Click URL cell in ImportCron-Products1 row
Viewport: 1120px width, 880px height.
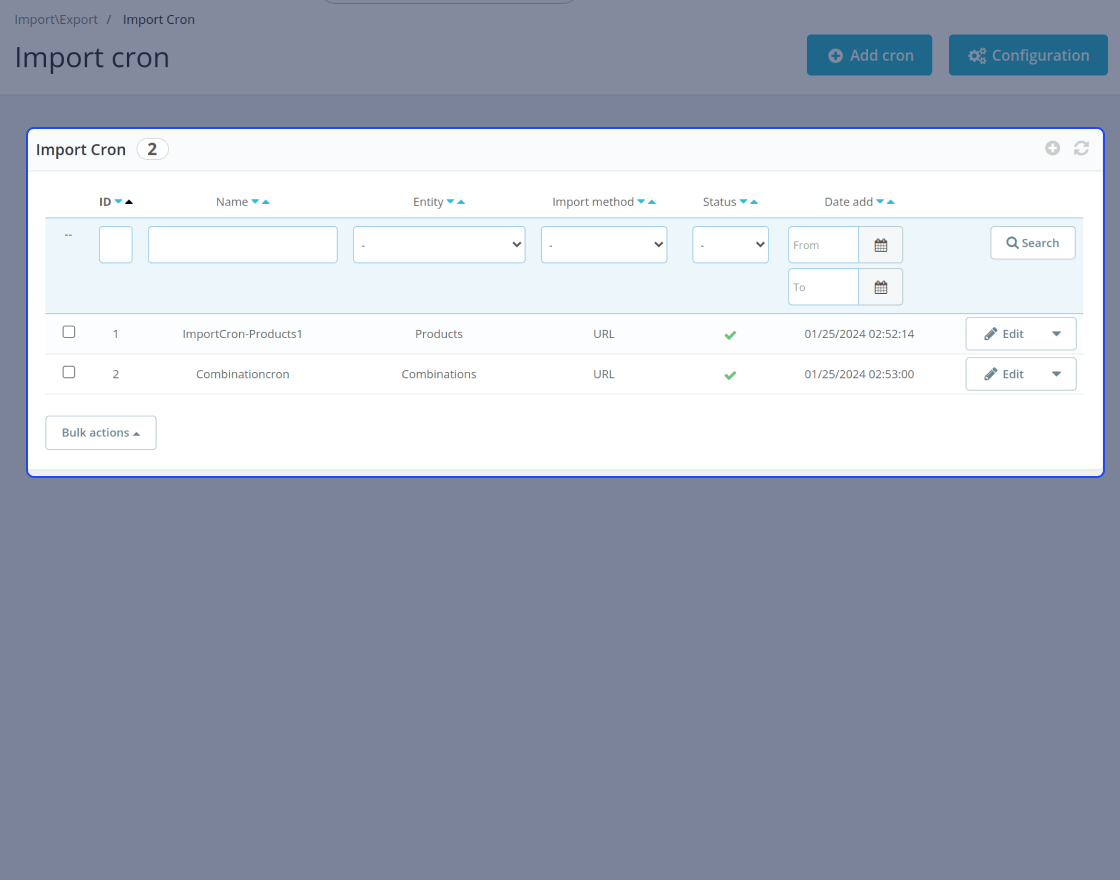tap(604, 334)
